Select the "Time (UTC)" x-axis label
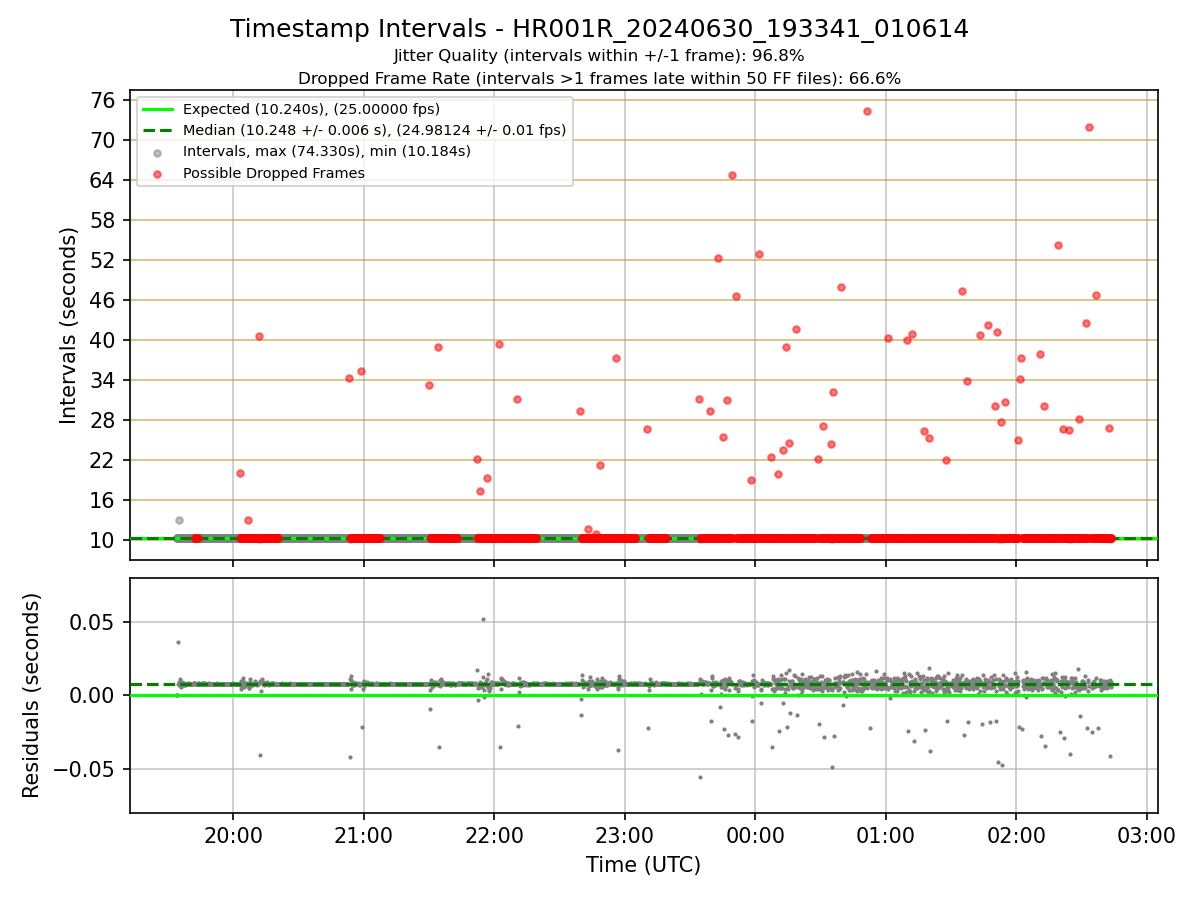The width and height of the screenshot is (1200, 900). point(643,865)
